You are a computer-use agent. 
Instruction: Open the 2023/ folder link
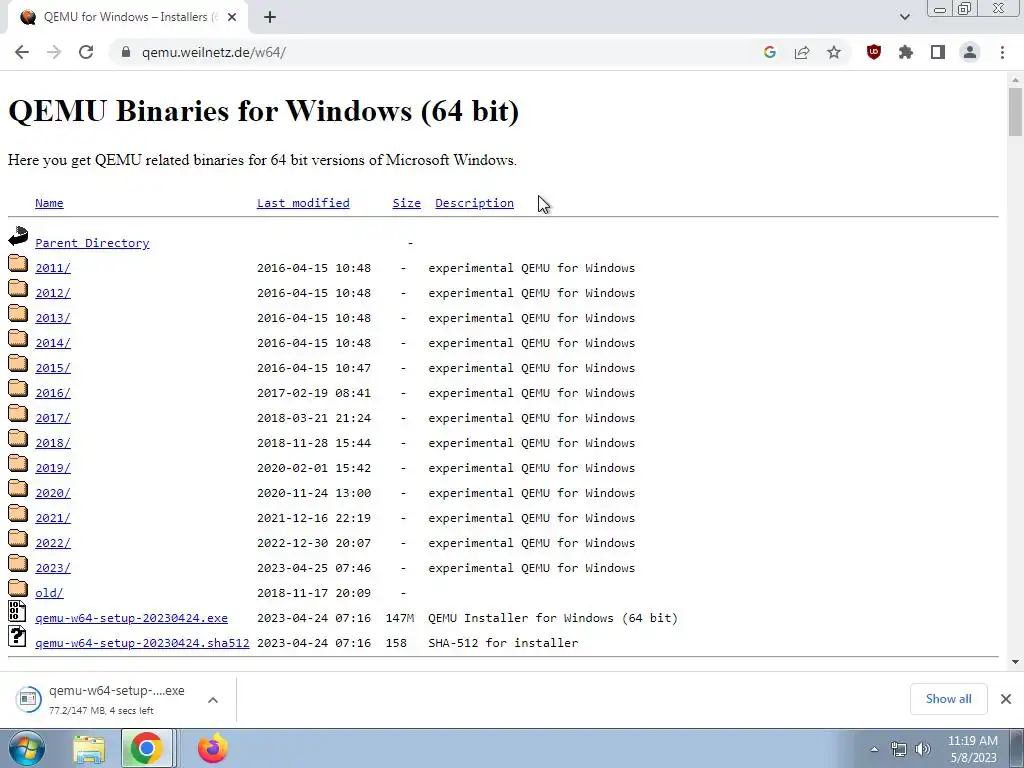tap(53, 568)
